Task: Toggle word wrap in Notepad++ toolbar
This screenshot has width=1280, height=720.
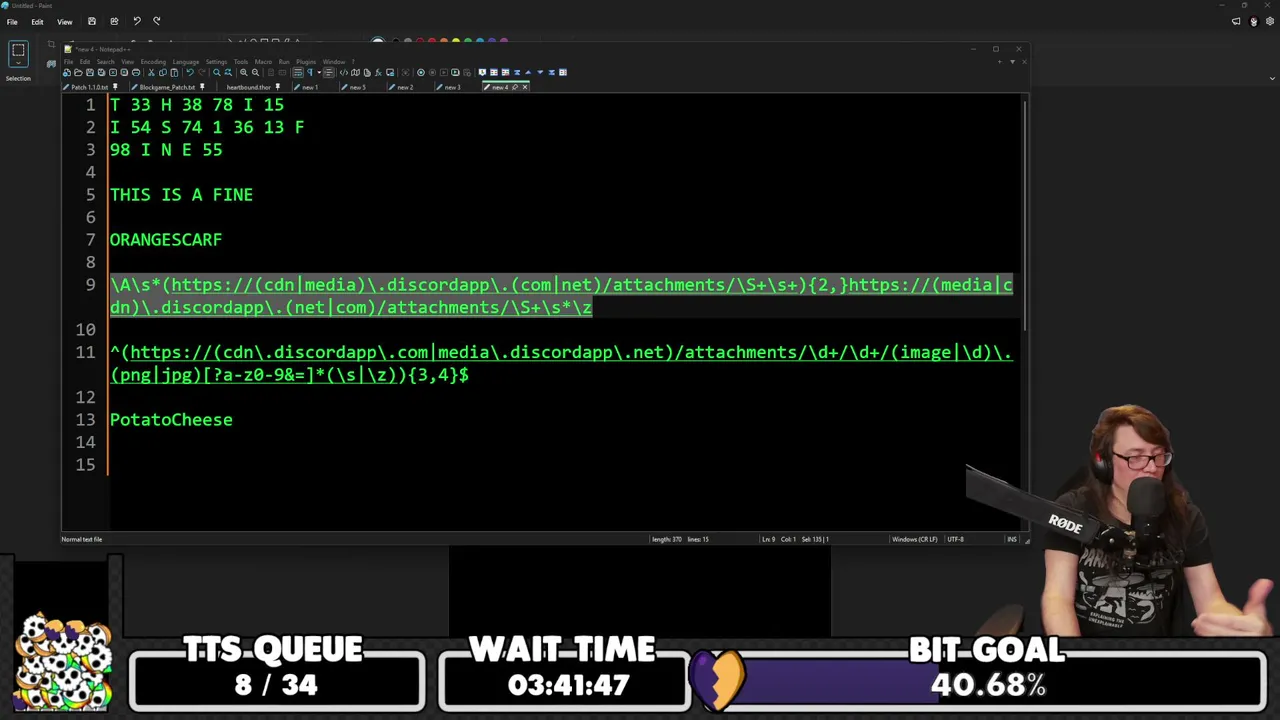Action: (x=298, y=72)
